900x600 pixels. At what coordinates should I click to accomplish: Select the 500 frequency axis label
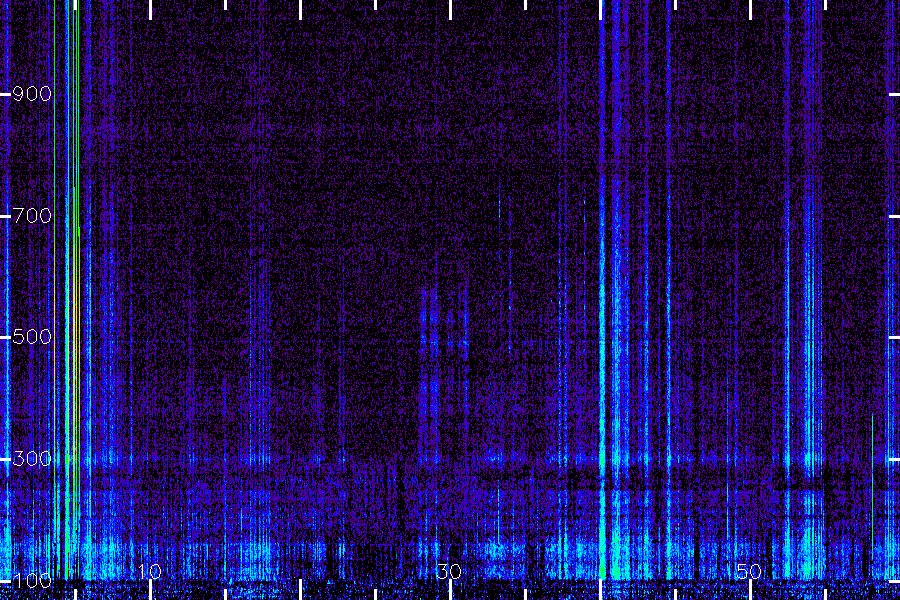(32, 336)
